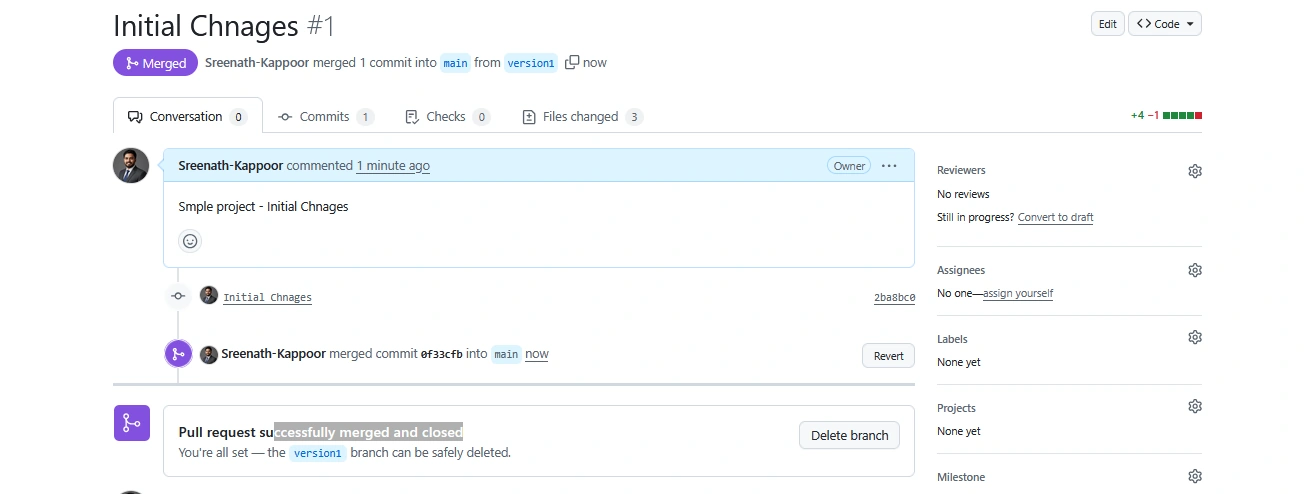The image size is (1310, 494).
Task: Click the copy branch name icon
Action: tap(572, 62)
